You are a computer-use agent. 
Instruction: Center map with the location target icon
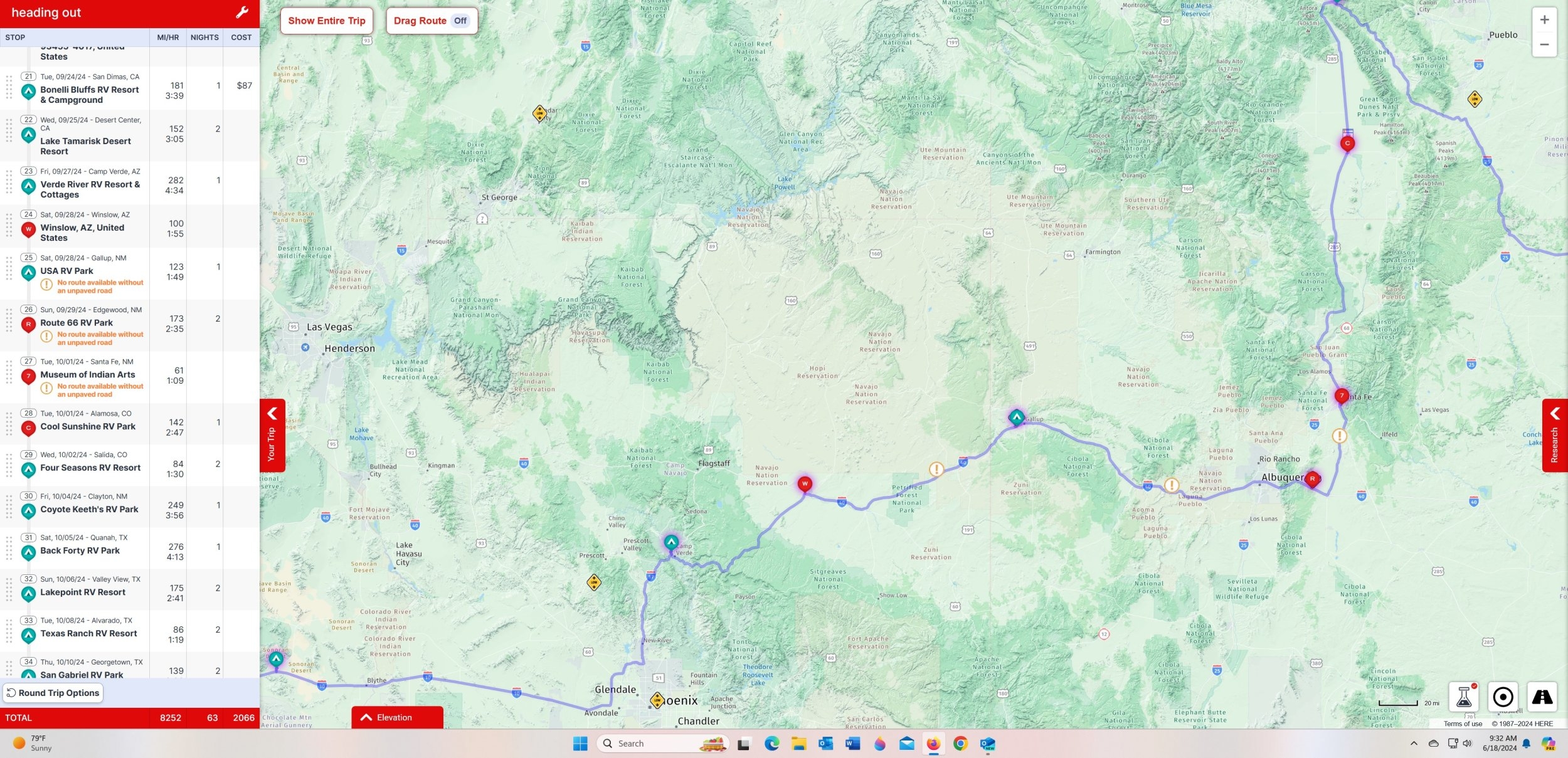tap(1503, 697)
